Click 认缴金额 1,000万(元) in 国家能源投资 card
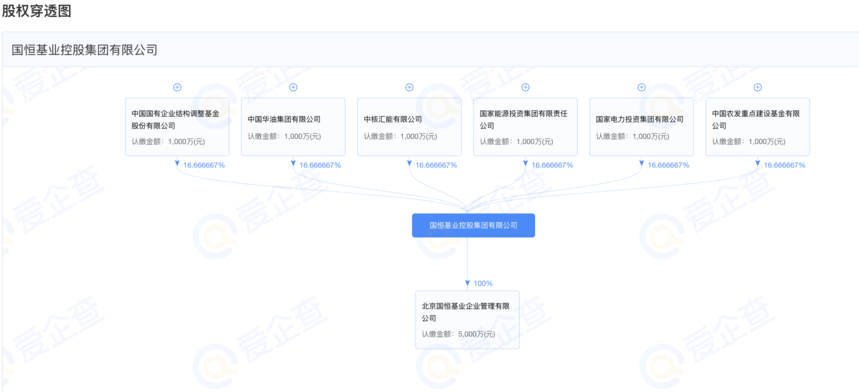The image size is (859, 392). (x=516, y=142)
